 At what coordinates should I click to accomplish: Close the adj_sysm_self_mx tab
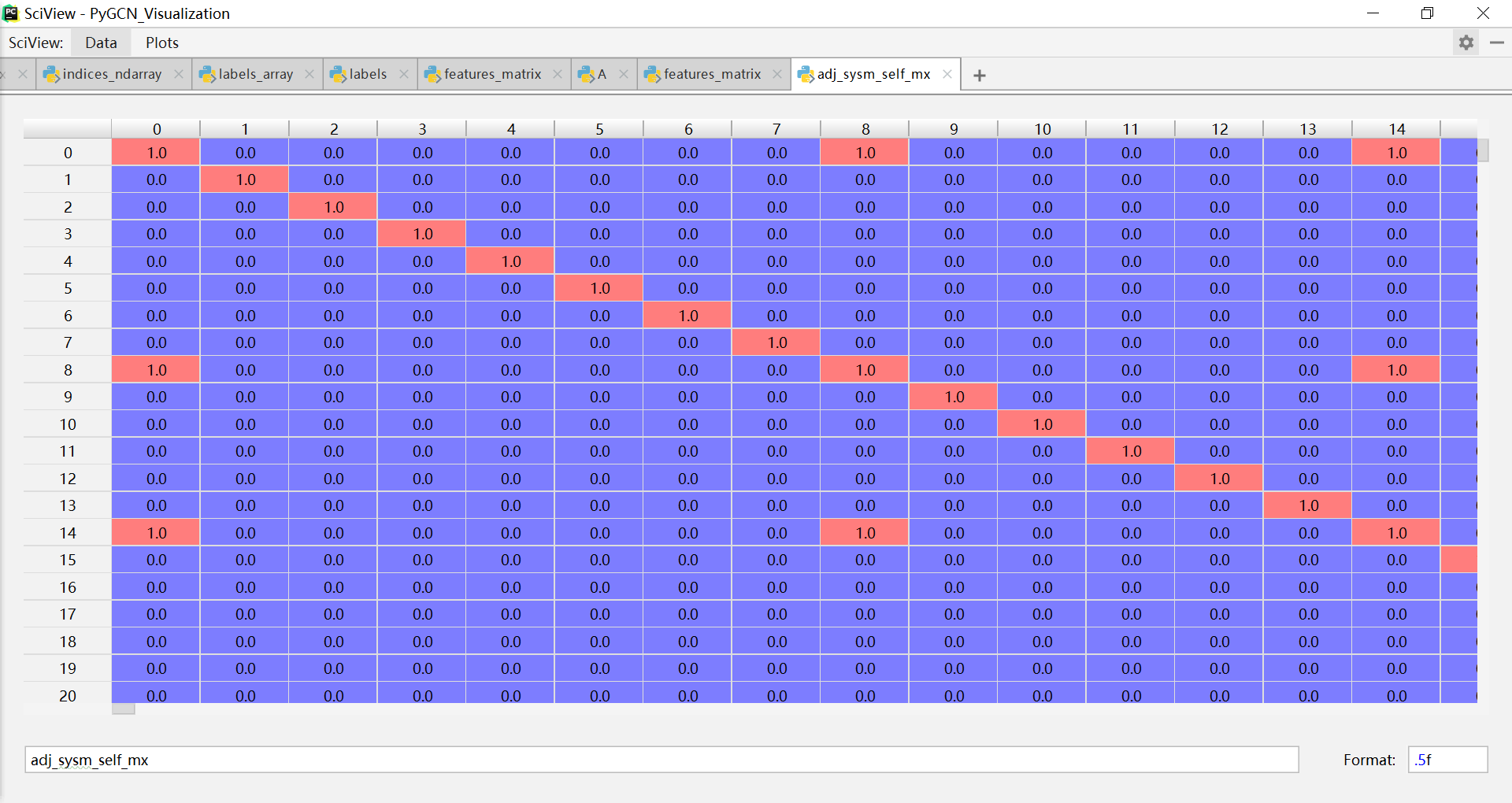(947, 74)
